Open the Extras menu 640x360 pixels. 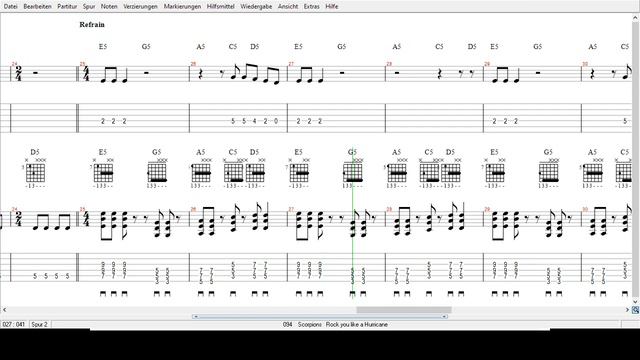(x=312, y=7)
